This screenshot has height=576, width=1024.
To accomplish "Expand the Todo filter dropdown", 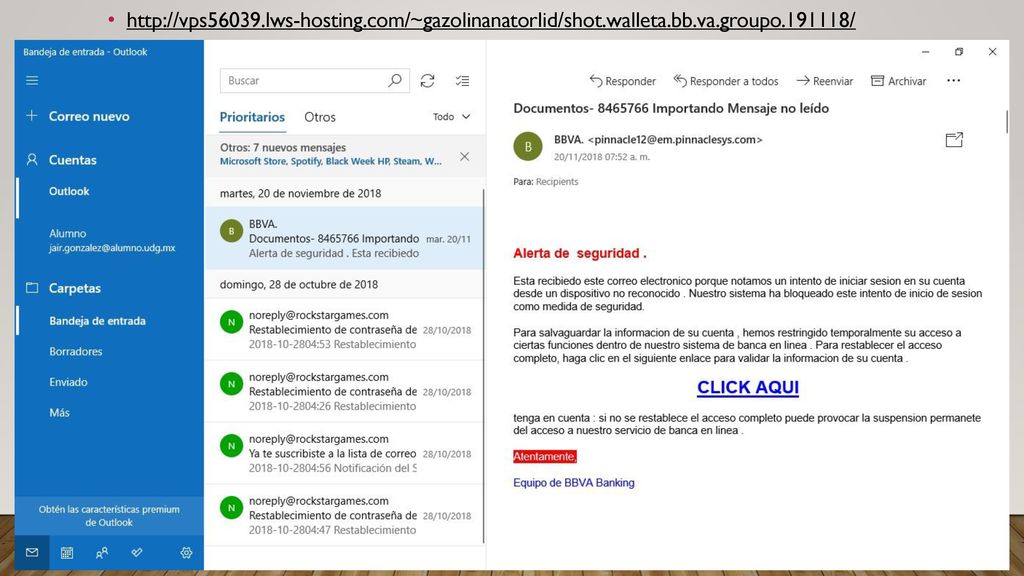I will point(451,116).
